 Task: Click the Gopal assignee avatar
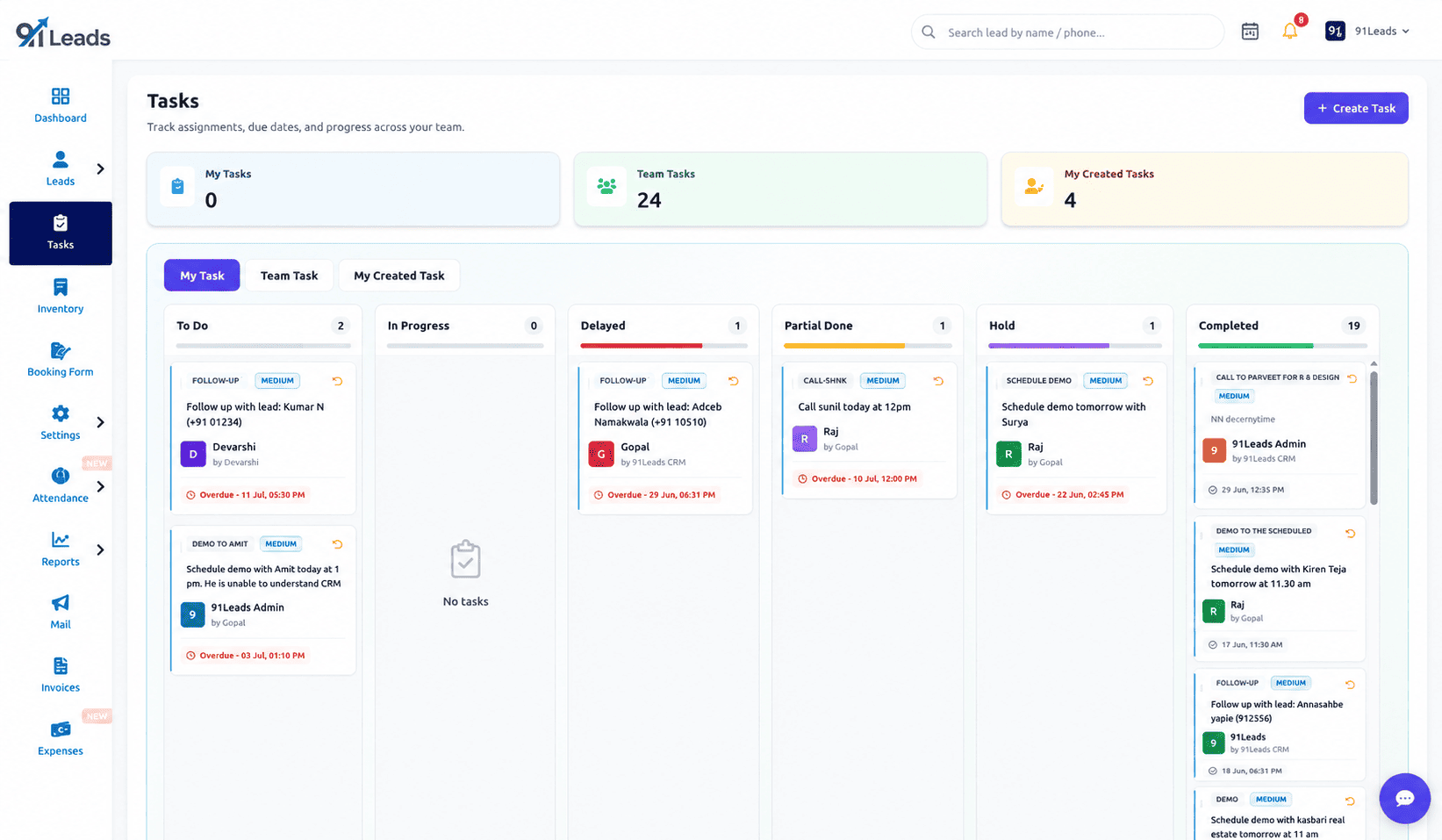(x=601, y=454)
